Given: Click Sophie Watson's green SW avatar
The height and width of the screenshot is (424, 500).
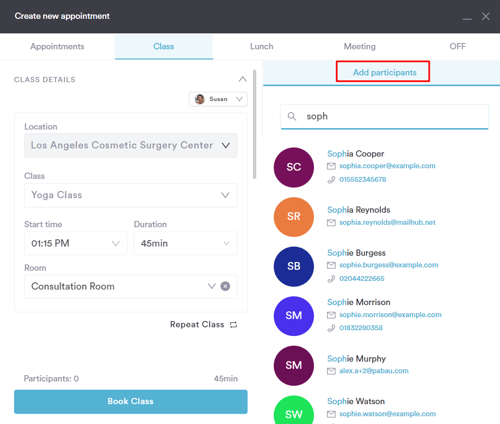Looking at the screenshot, I should click(x=294, y=411).
